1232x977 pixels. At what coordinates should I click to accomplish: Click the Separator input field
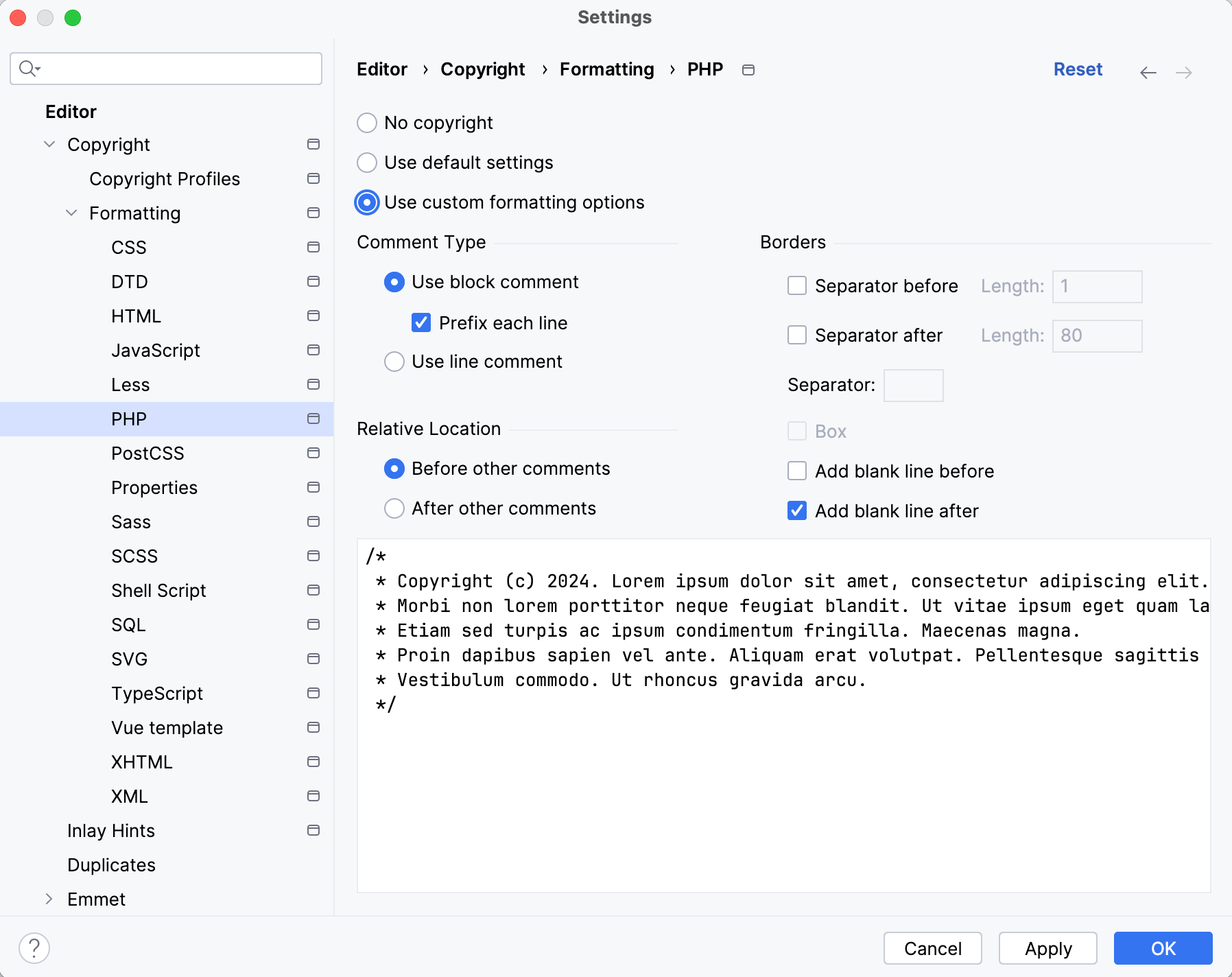point(914,385)
